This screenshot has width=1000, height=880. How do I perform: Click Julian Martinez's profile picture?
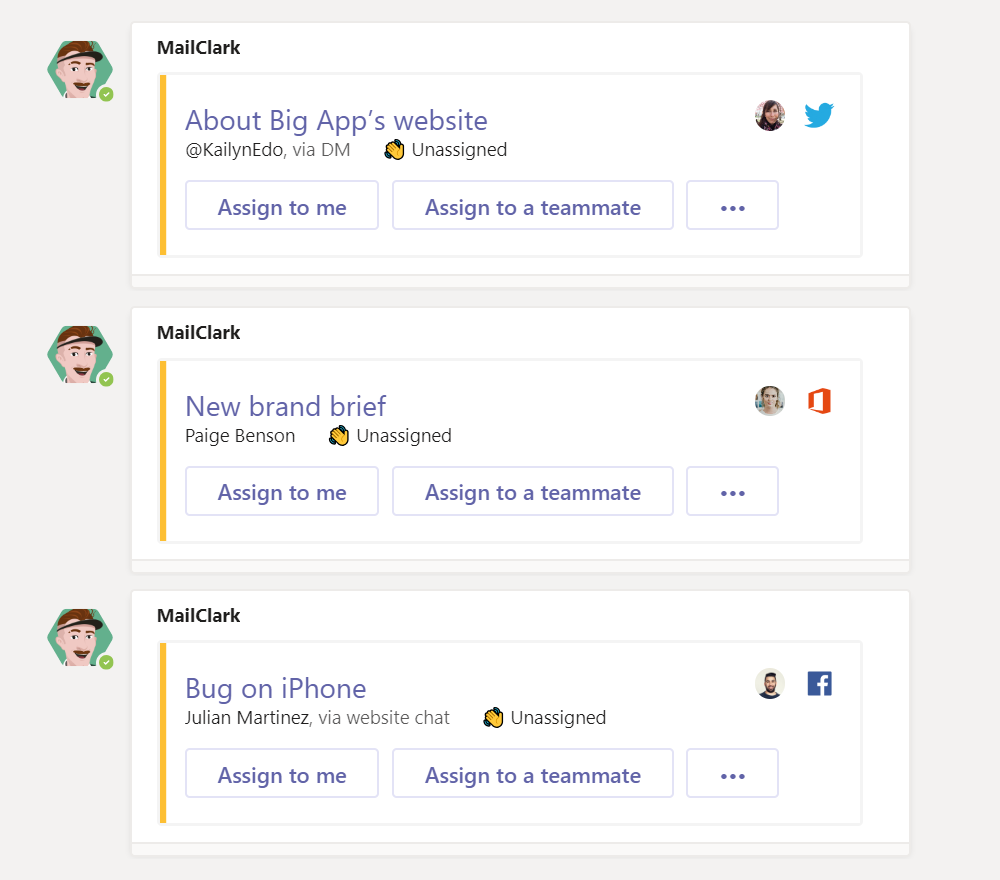(x=770, y=684)
